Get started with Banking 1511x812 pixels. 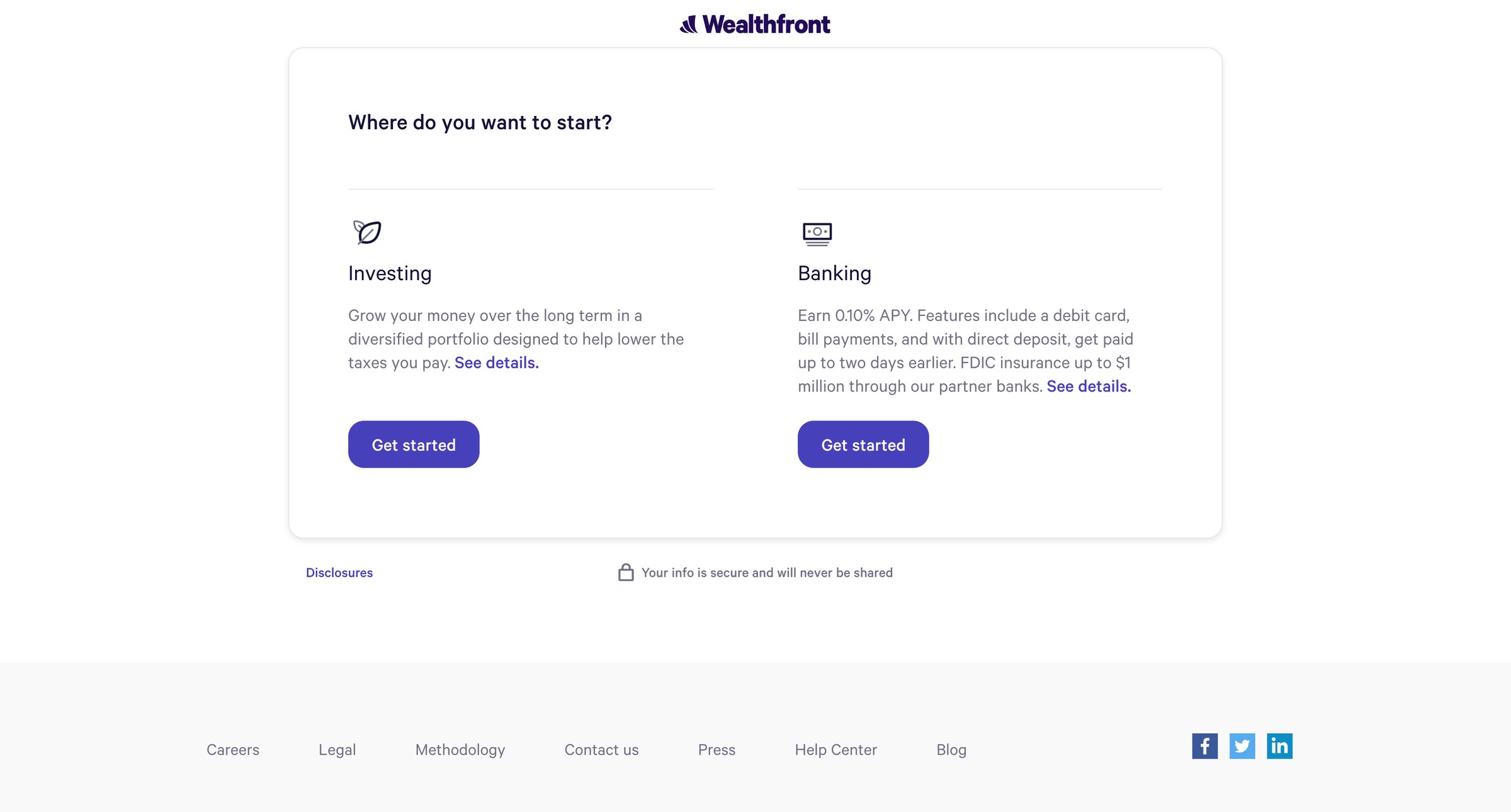863,444
